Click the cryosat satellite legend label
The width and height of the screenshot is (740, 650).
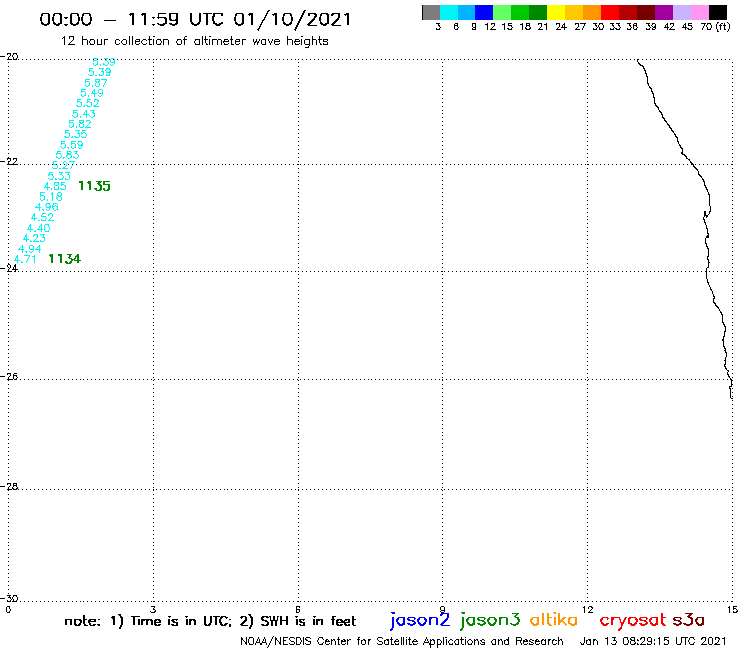click(633, 621)
